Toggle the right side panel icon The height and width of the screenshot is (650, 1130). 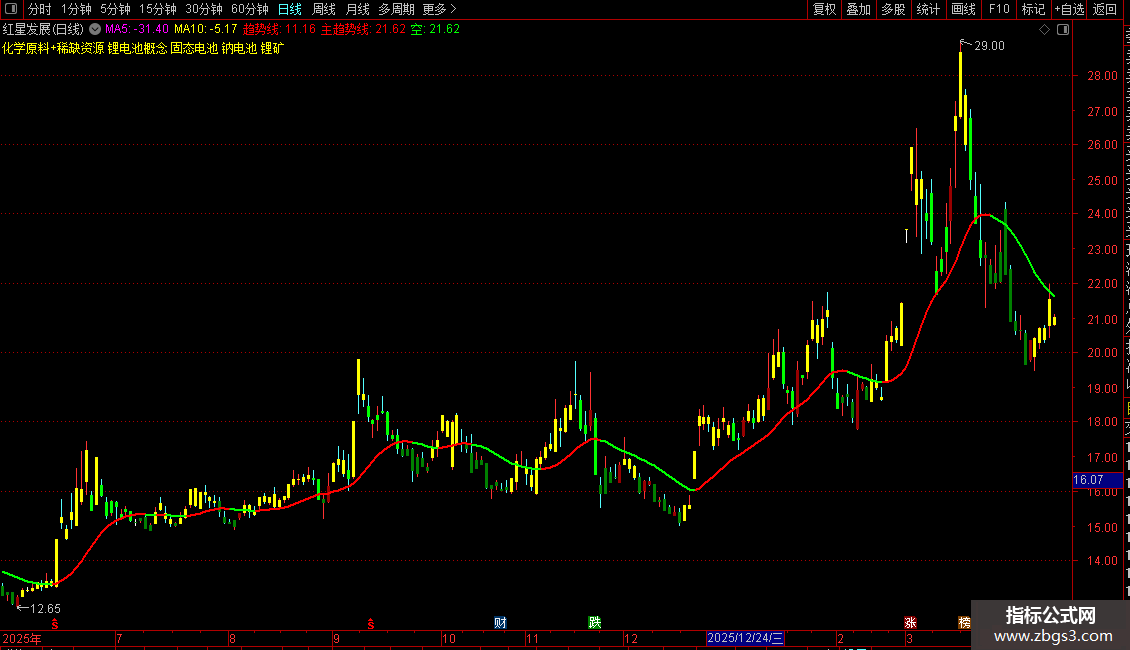tap(1063, 30)
